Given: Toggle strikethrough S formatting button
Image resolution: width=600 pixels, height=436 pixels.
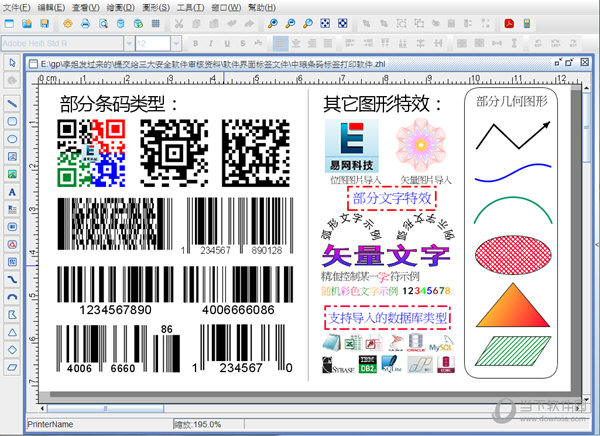Looking at the screenshot, I should click(243, 44).
